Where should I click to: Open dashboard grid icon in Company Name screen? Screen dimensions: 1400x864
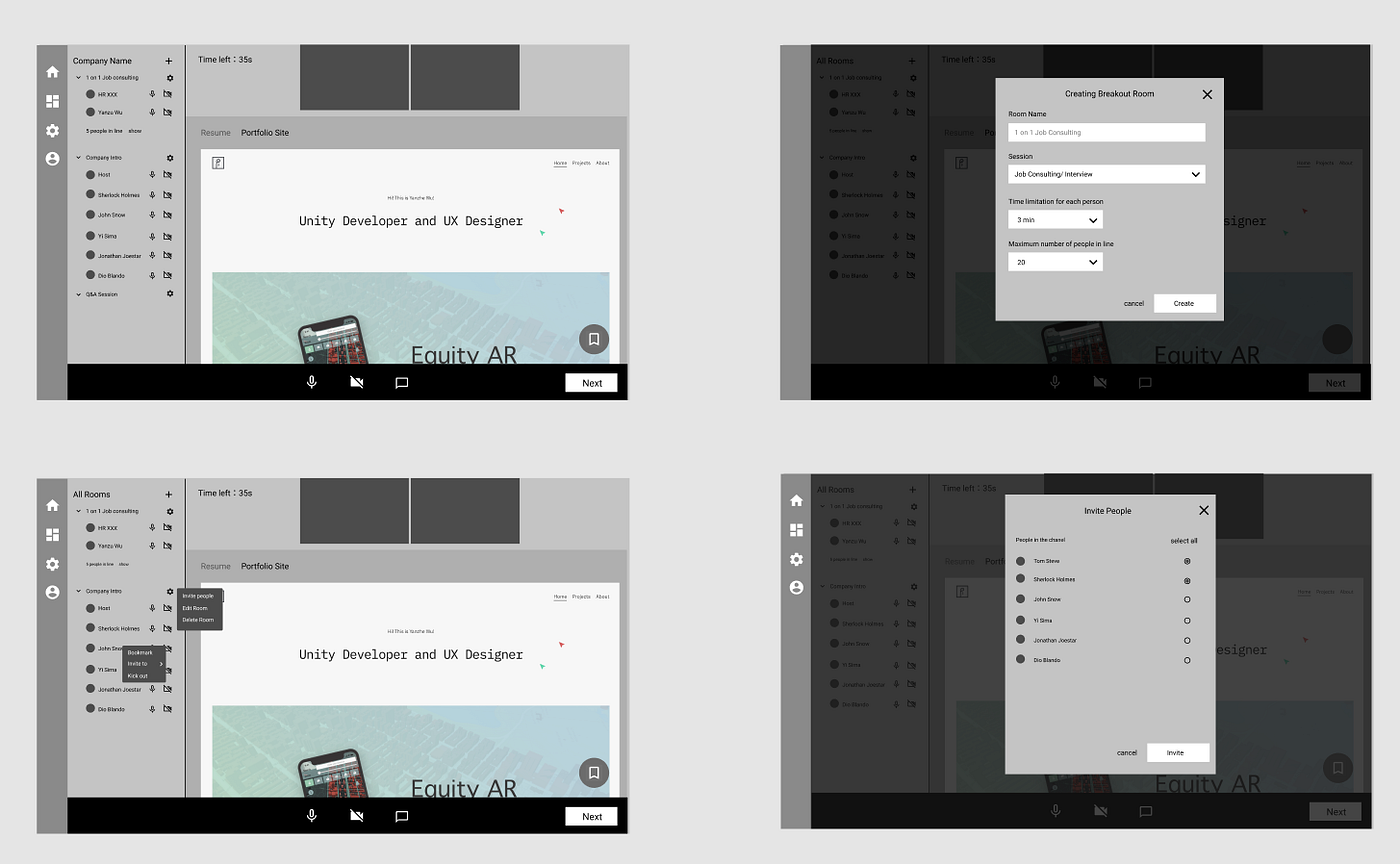pos(52,101)
